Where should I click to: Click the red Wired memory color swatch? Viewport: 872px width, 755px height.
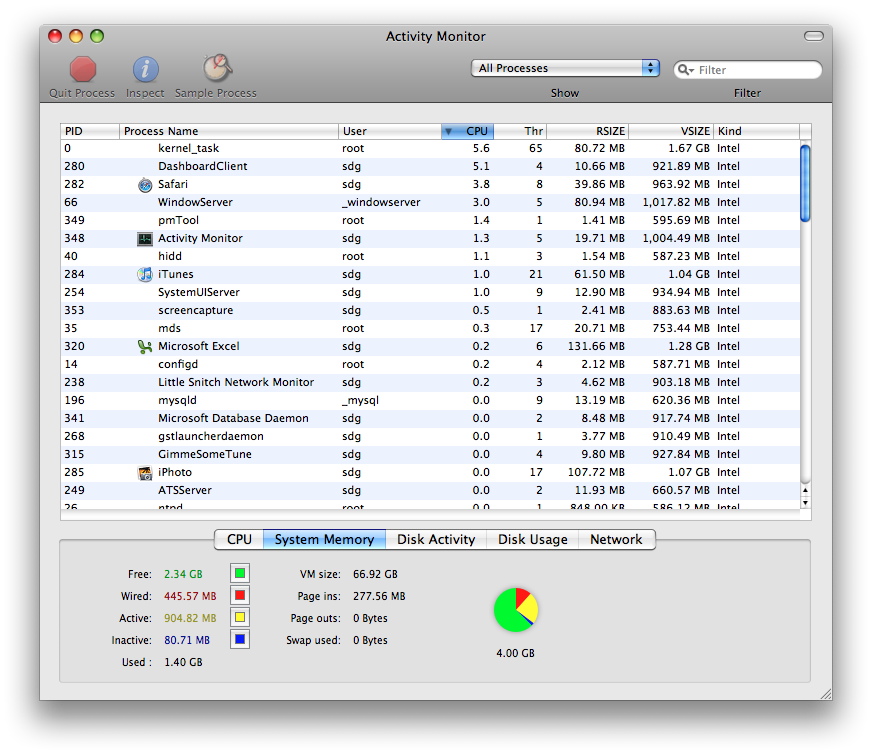(x=240, y=595)
